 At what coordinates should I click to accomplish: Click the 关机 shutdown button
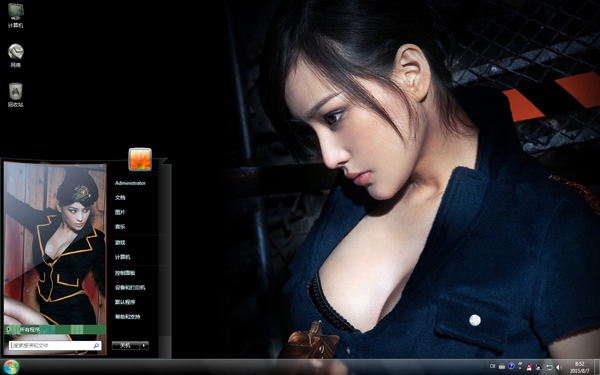pos(126,346)
